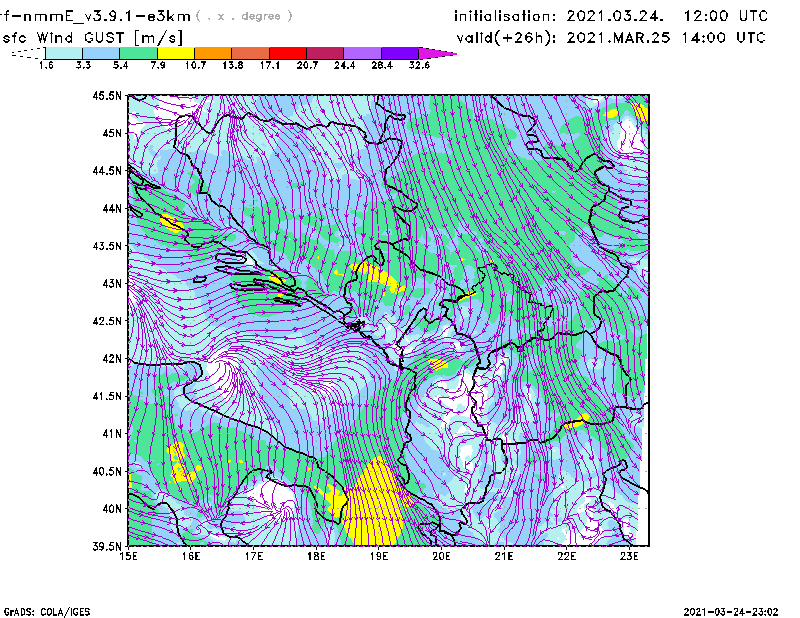Screen dimensions: 800x618
Task: Click the legend value 5.4
Action: click(x=120, y=65)
